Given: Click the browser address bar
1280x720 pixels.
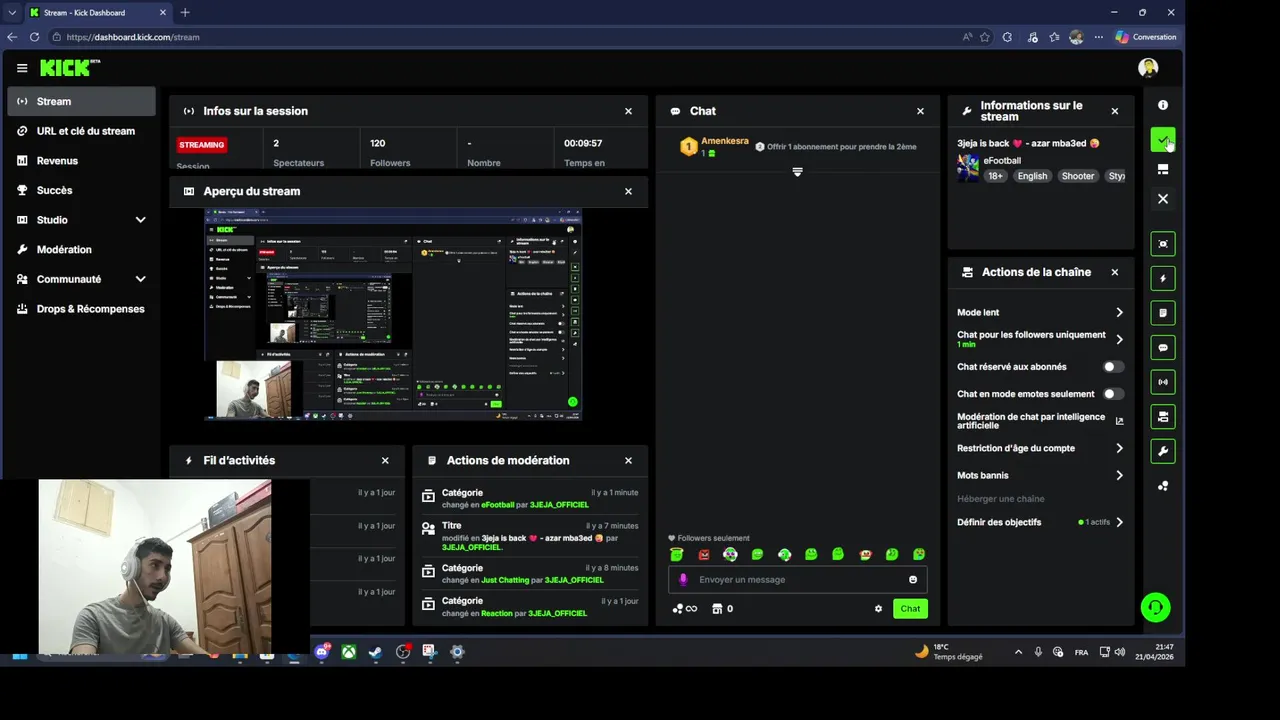Looking at the screenshot, I should click(505, 37).
